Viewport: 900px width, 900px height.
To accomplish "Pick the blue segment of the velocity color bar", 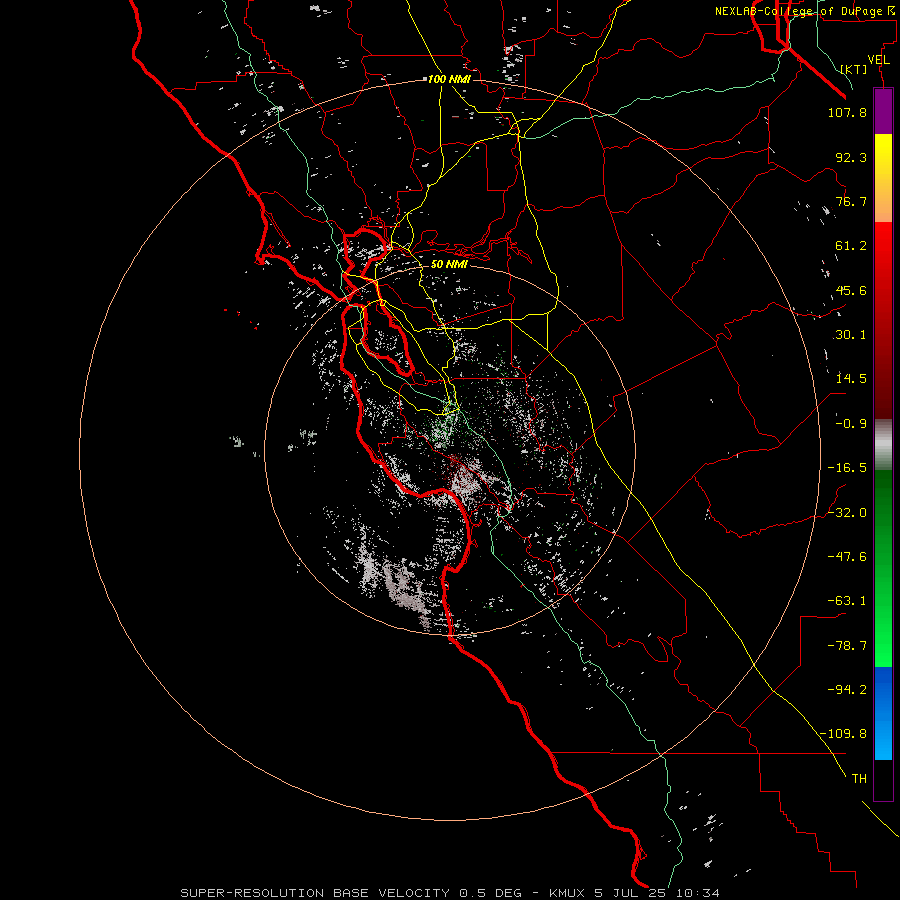I will click(883, 713).
